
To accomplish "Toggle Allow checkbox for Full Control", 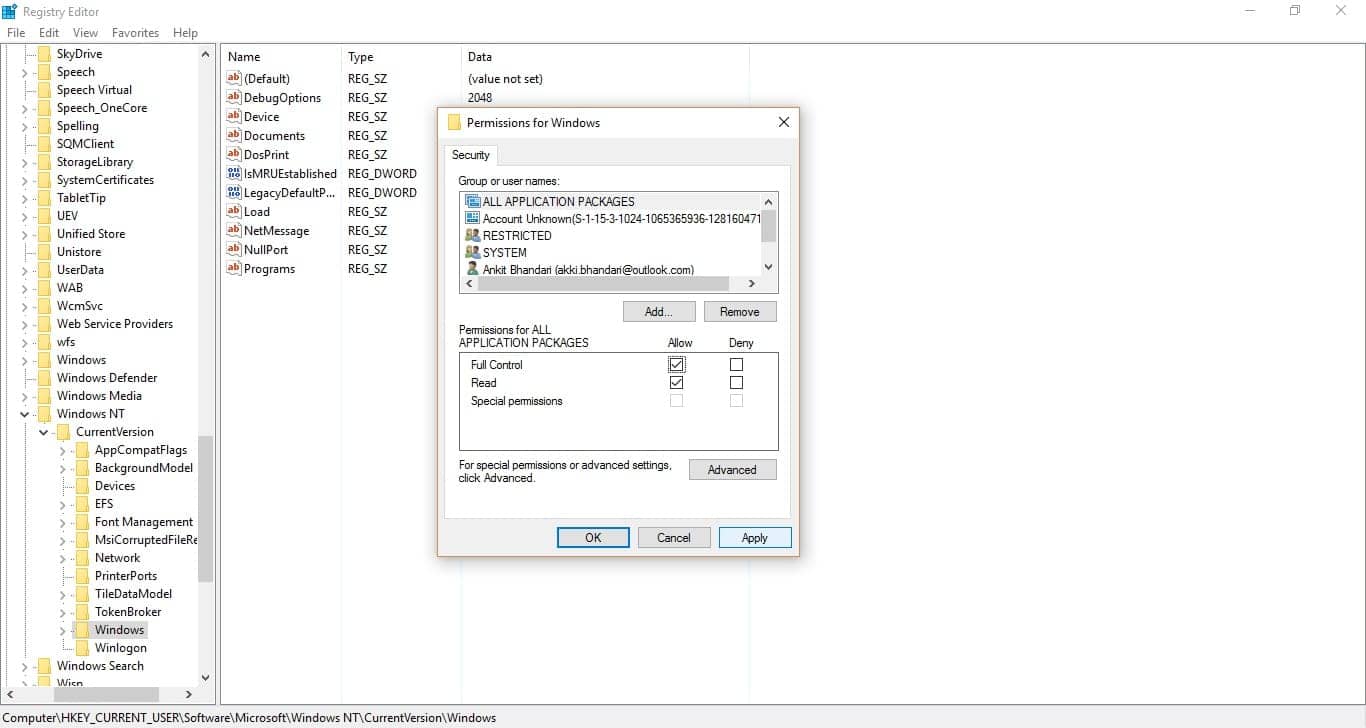I will point(677,365).
